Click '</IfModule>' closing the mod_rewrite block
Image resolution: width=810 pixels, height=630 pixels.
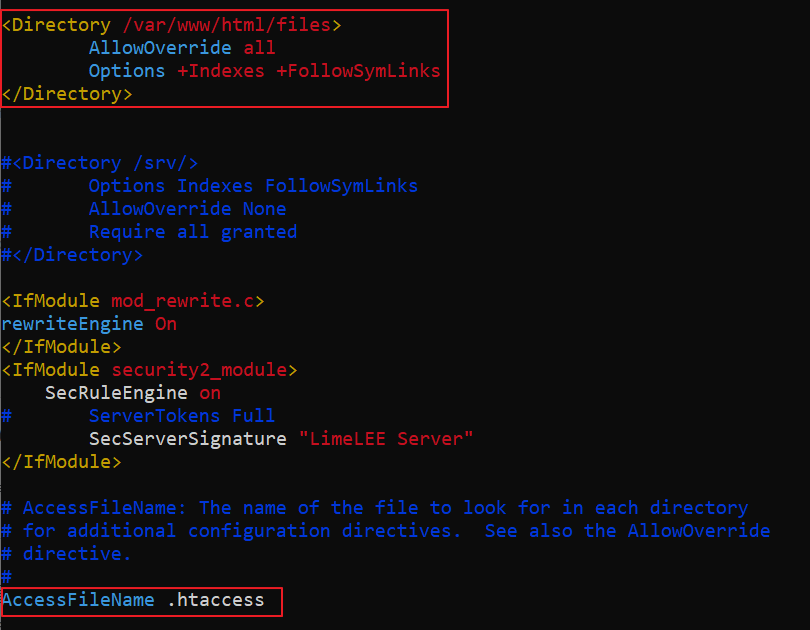click(61, 347)
